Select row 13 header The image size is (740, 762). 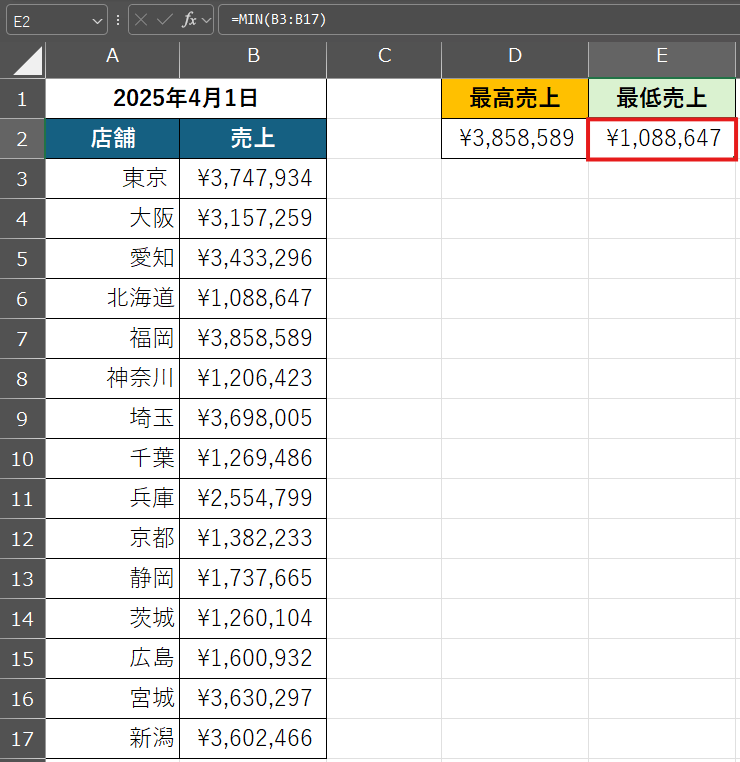22,579
